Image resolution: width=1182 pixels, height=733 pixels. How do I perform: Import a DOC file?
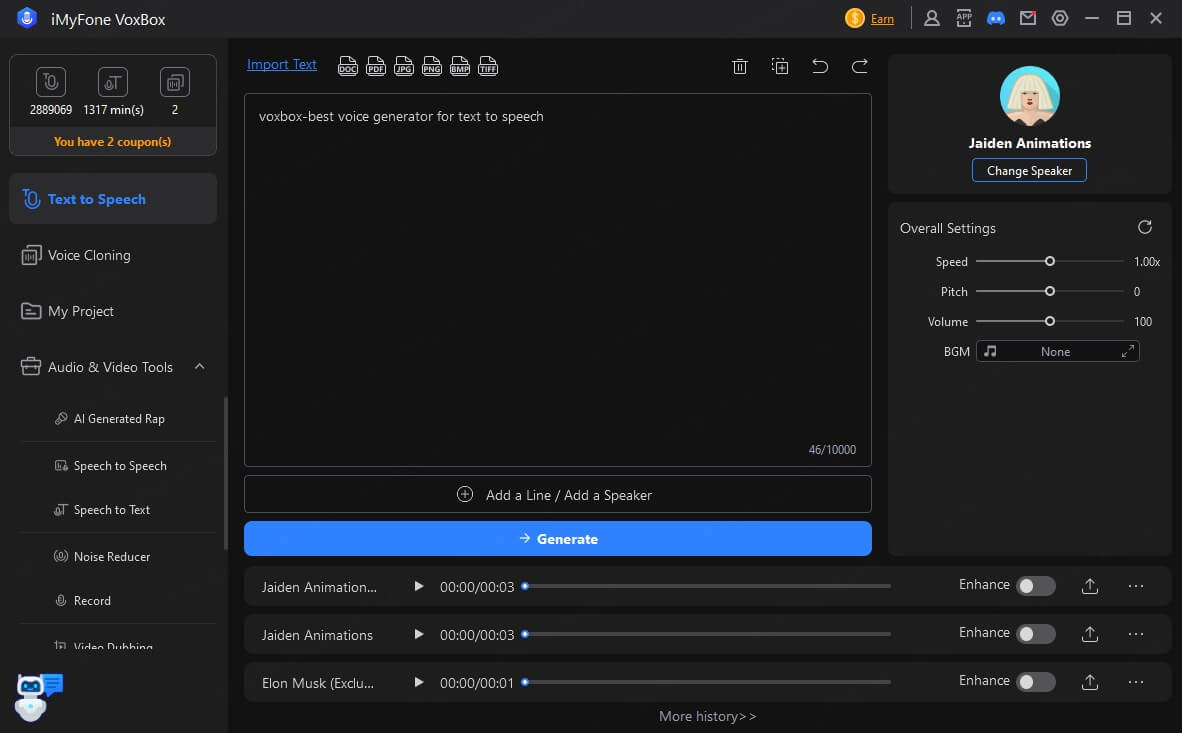tap(348, 66)
